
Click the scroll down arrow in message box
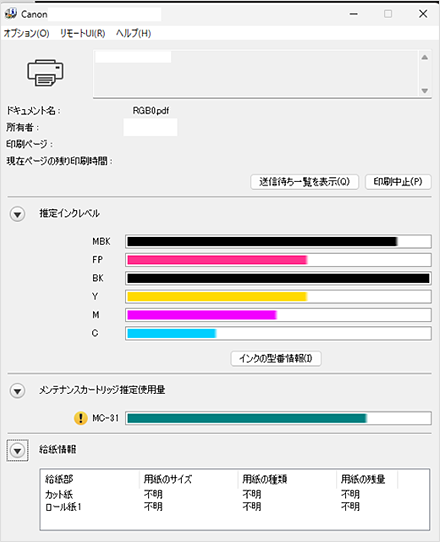coord(424,91)
